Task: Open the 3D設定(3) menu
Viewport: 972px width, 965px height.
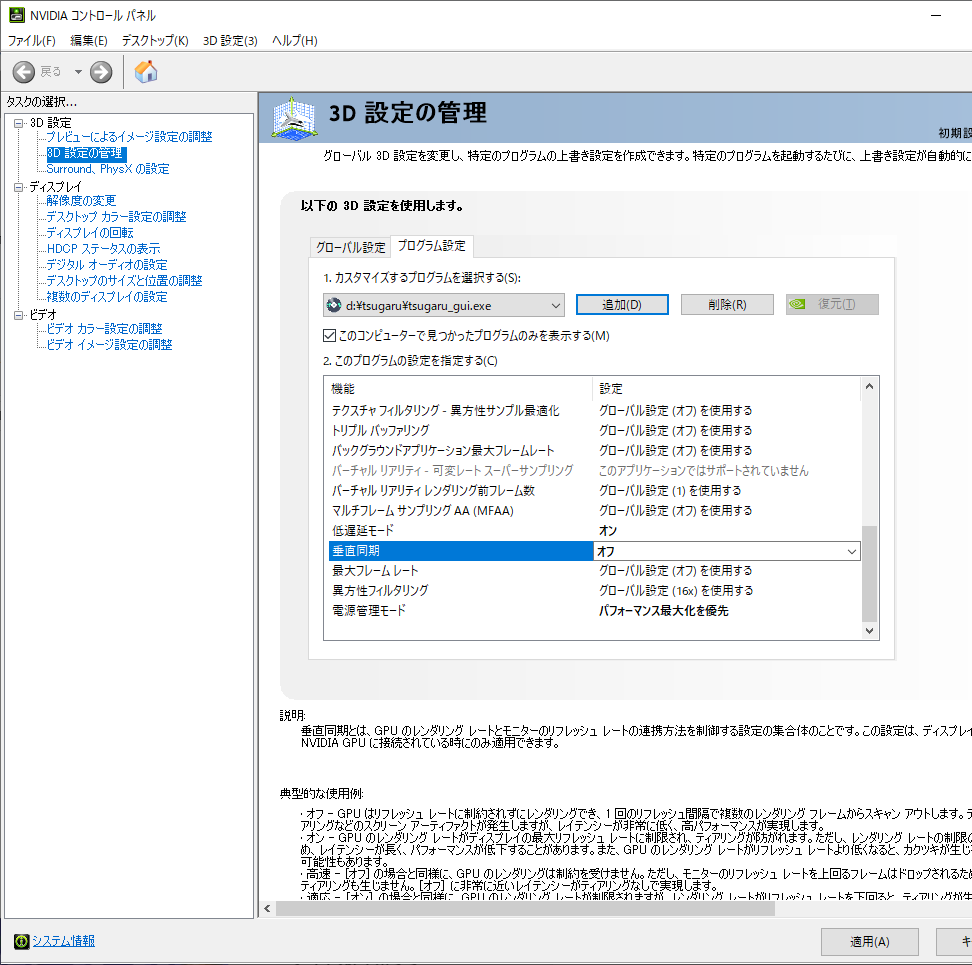Action: click(230, 41)
